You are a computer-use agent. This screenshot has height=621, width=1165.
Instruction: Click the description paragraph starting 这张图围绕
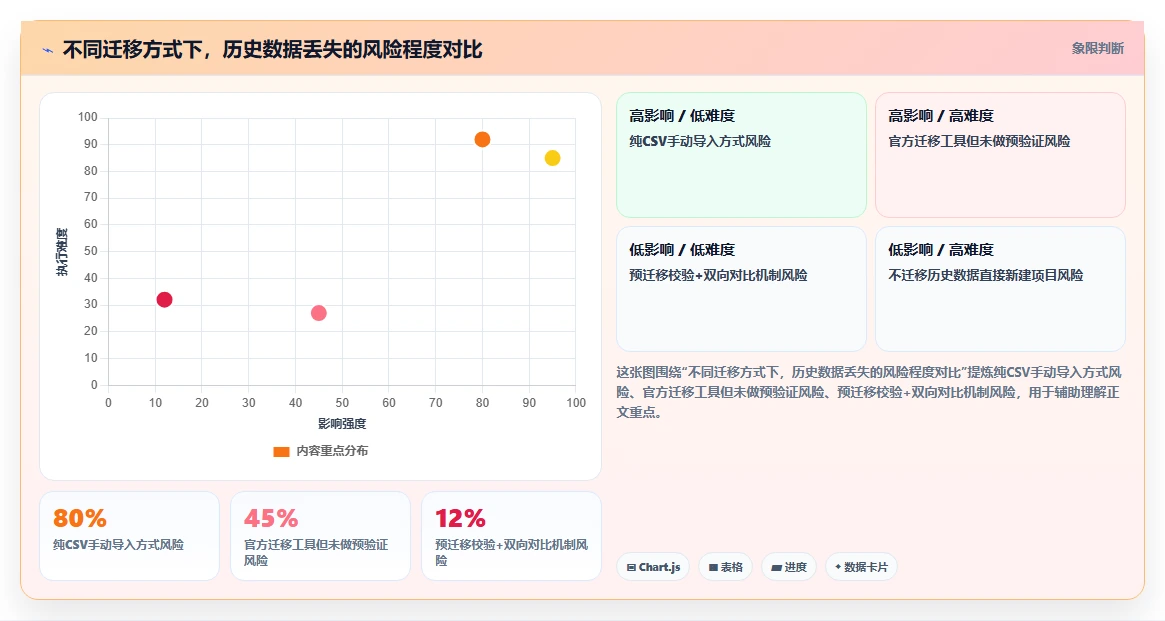click(869, 392)
